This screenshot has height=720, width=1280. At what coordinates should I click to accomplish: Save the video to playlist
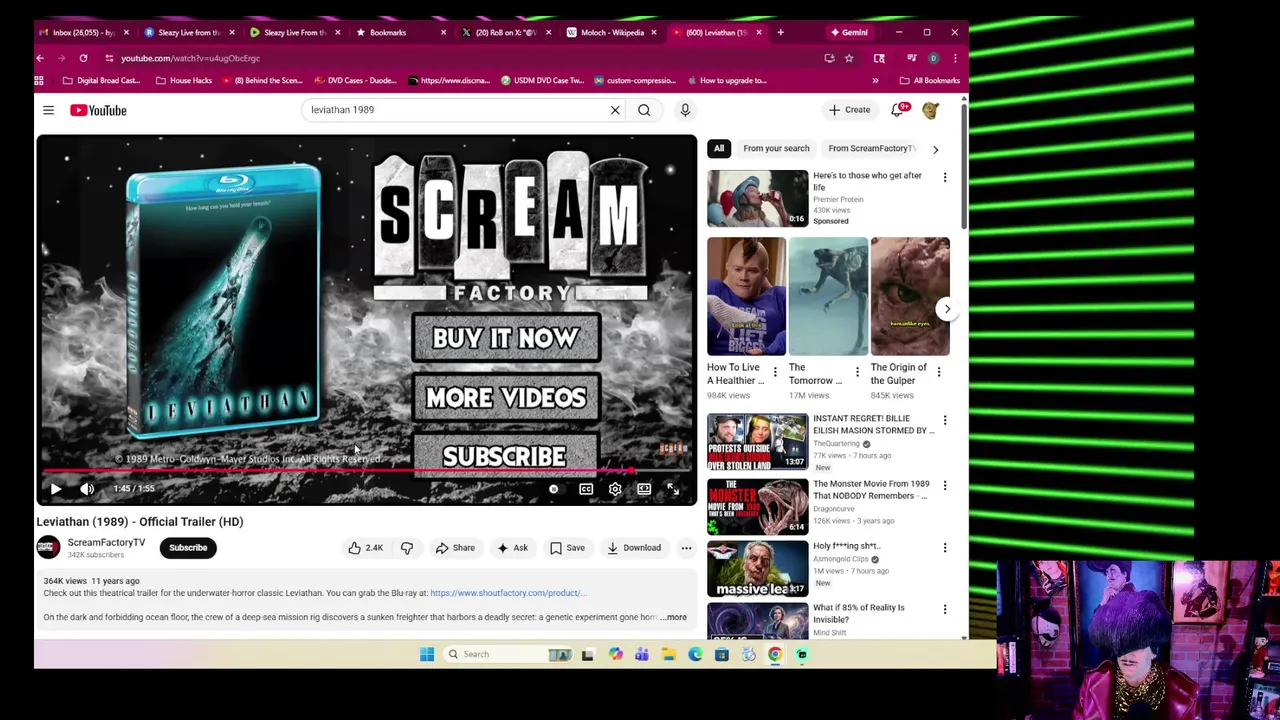(x=567, y=547)
